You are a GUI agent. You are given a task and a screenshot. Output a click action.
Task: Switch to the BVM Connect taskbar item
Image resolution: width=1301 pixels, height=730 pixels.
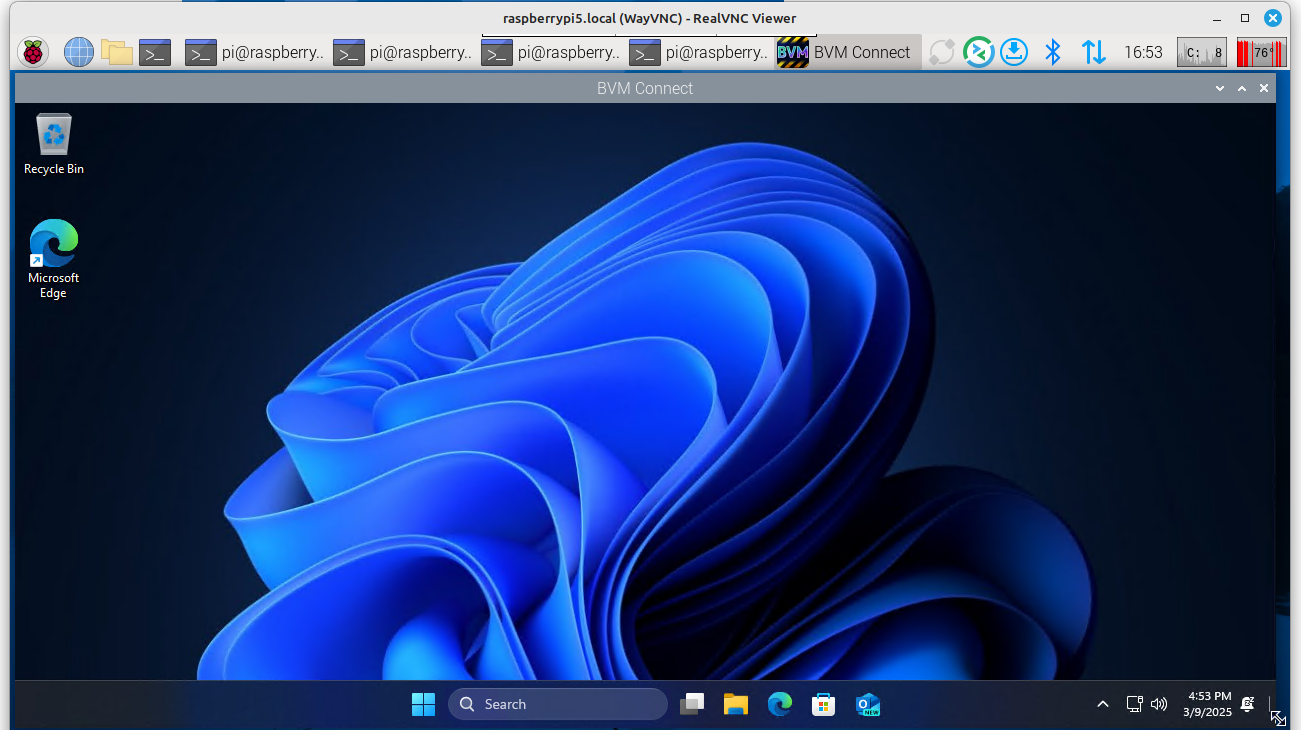[x=845, y=52]
